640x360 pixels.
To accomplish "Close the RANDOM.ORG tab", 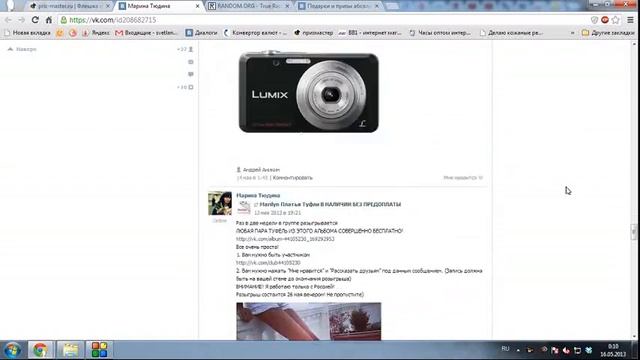I will pos(287,6).
